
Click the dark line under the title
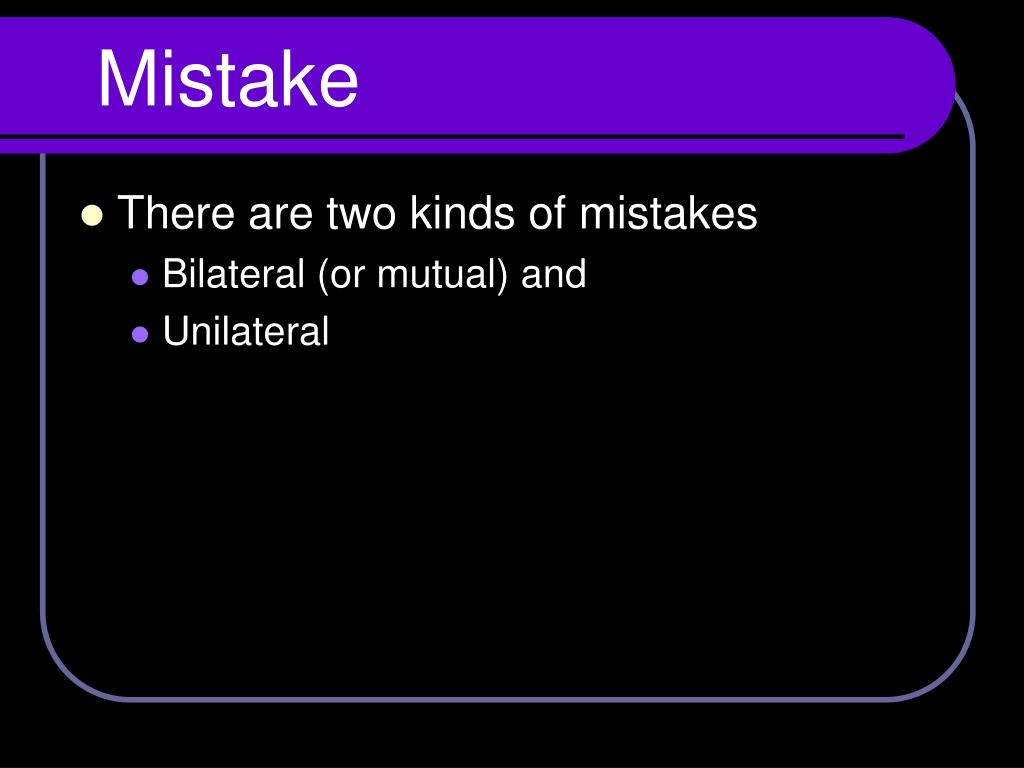452,136
